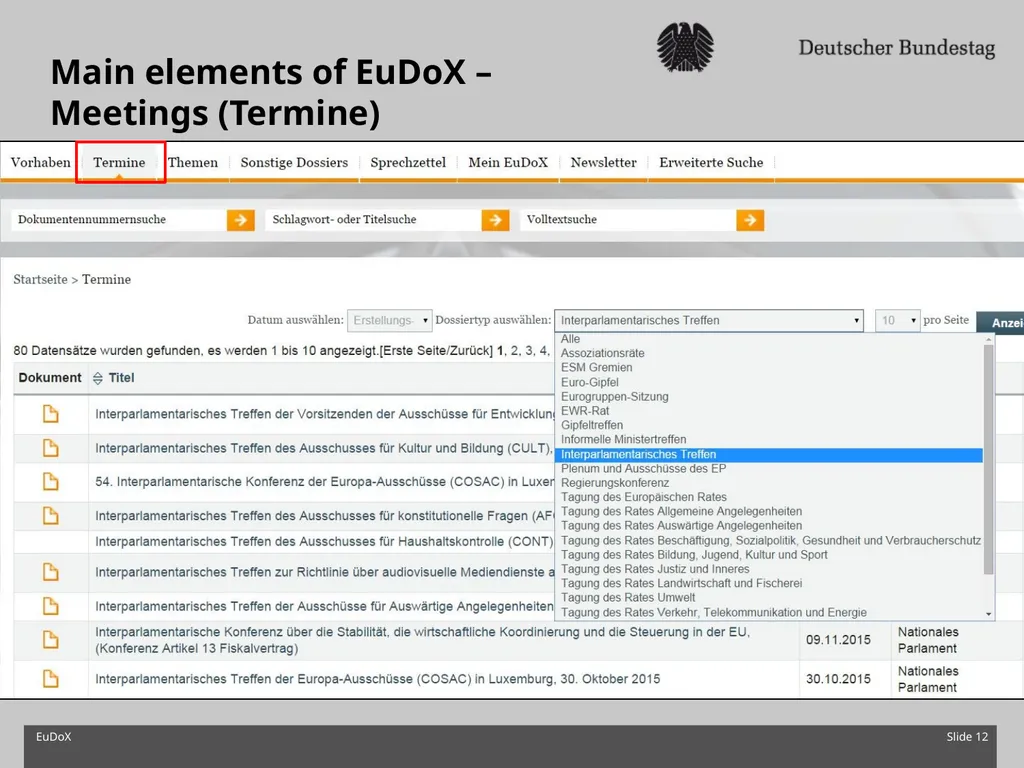The width and height of the screenshot is (1024, 768).
Task: Open the Sprechzettel tab
Action: coord(408,162)
